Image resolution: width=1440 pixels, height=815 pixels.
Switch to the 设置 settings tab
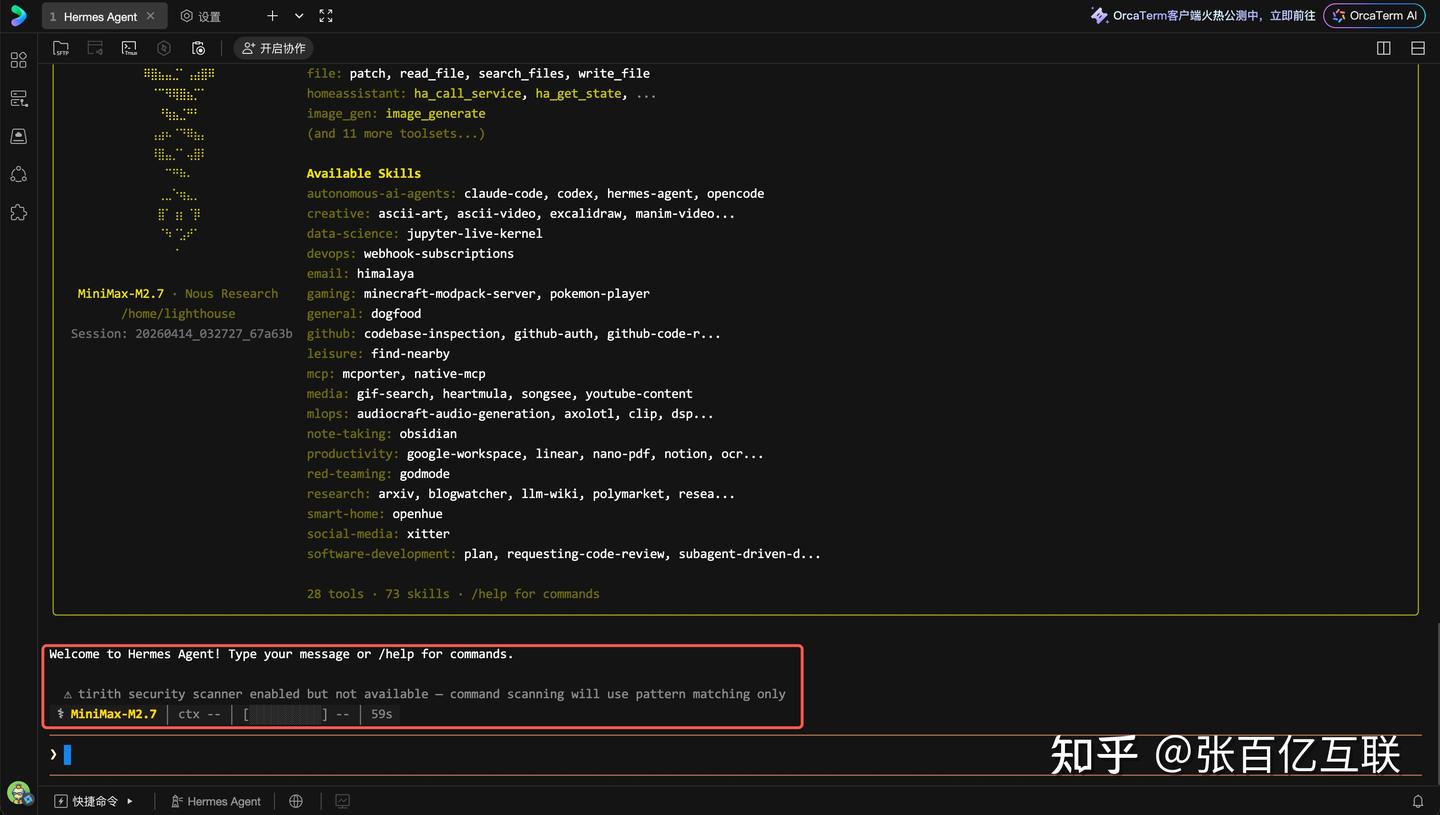[200, 15]
